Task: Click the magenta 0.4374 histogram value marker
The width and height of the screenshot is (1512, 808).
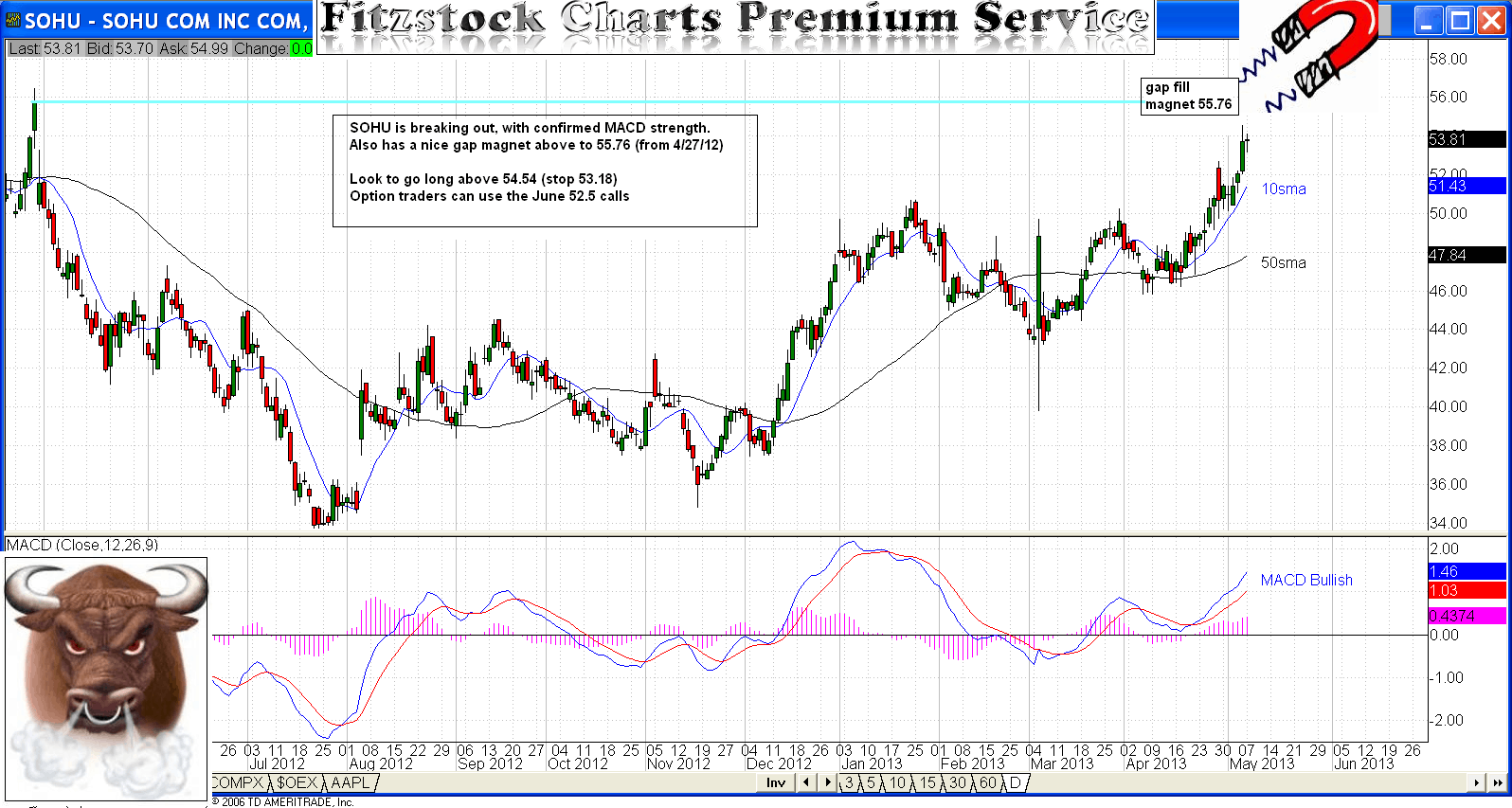Action: click(1467, 616)
